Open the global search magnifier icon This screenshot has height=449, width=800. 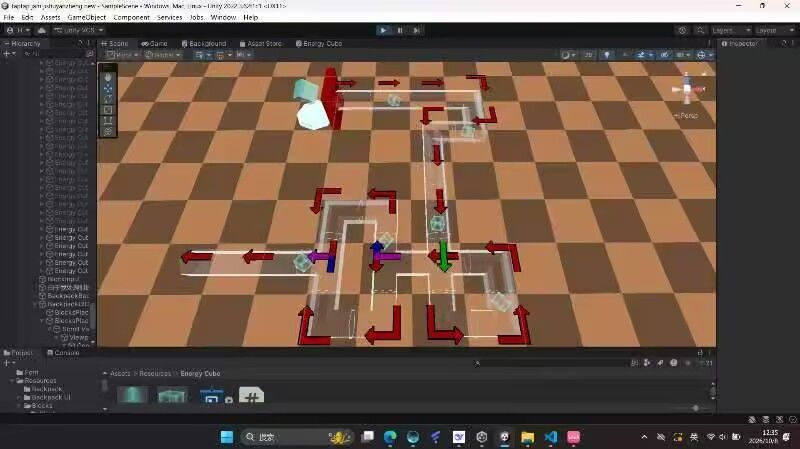coord(700,31)
